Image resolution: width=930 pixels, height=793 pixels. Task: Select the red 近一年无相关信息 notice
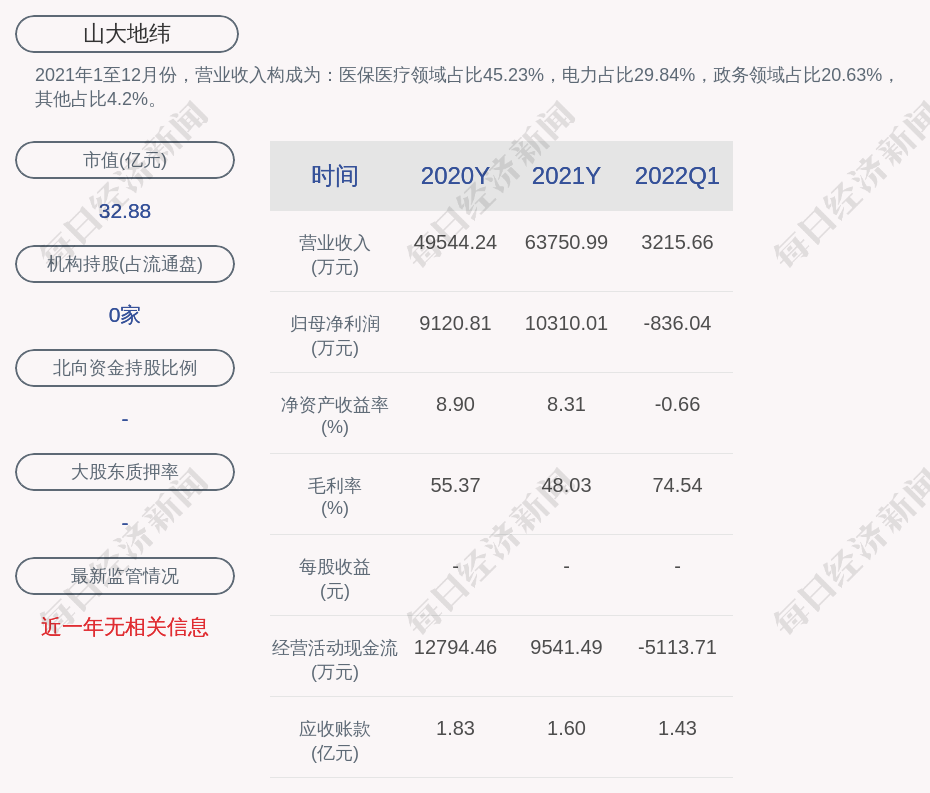coord(125,627)
